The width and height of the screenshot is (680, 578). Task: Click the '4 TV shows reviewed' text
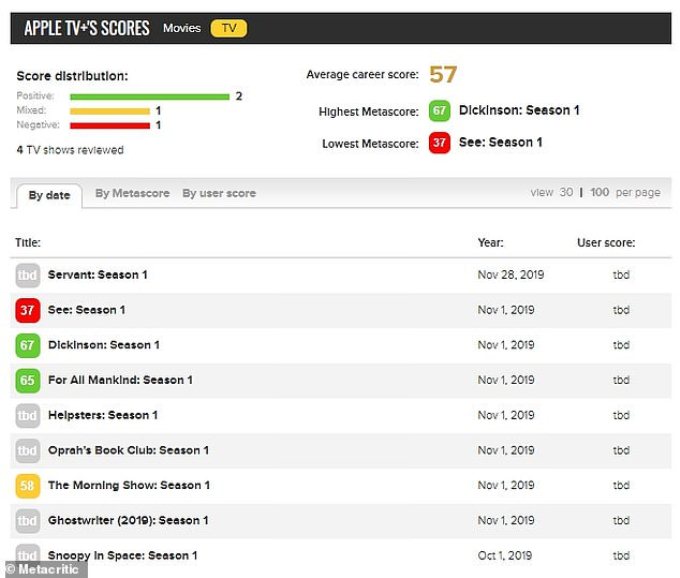tap(70, 150)
